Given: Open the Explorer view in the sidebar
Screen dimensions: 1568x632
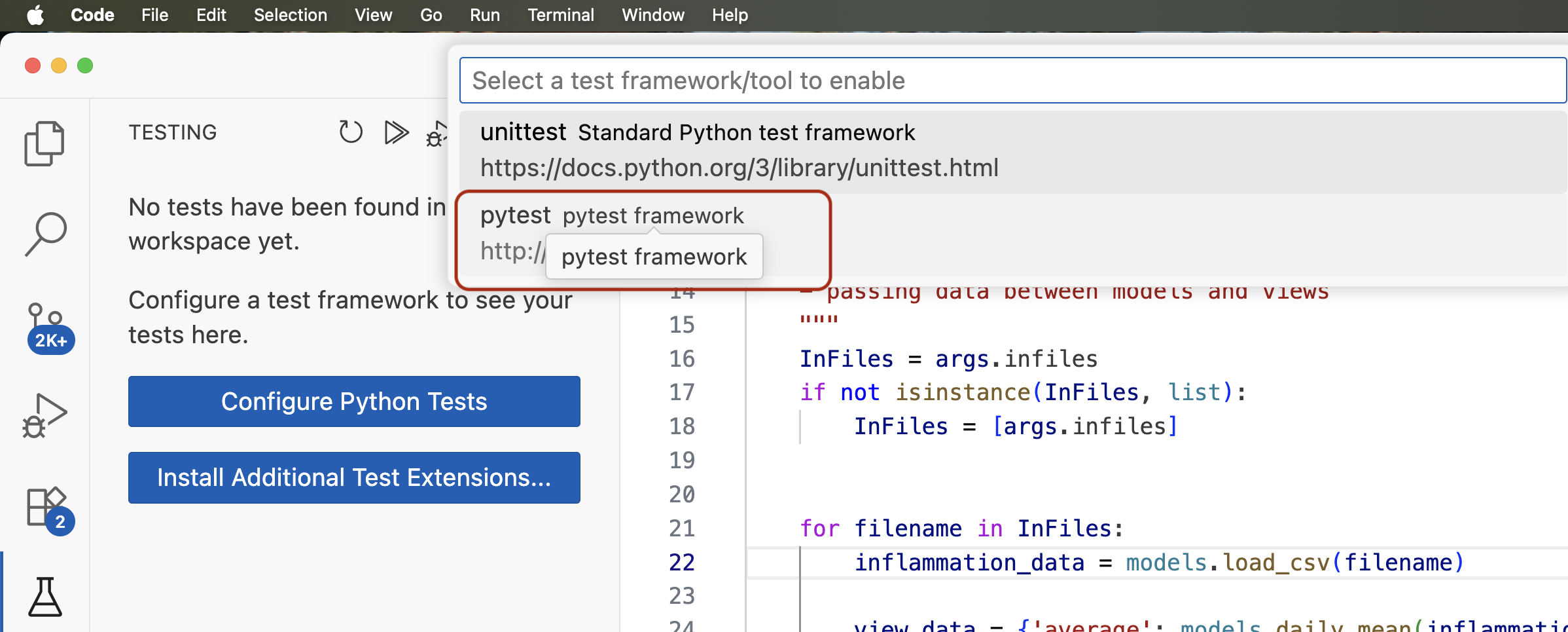Looking at the screenshot, I should pos(45,143).
